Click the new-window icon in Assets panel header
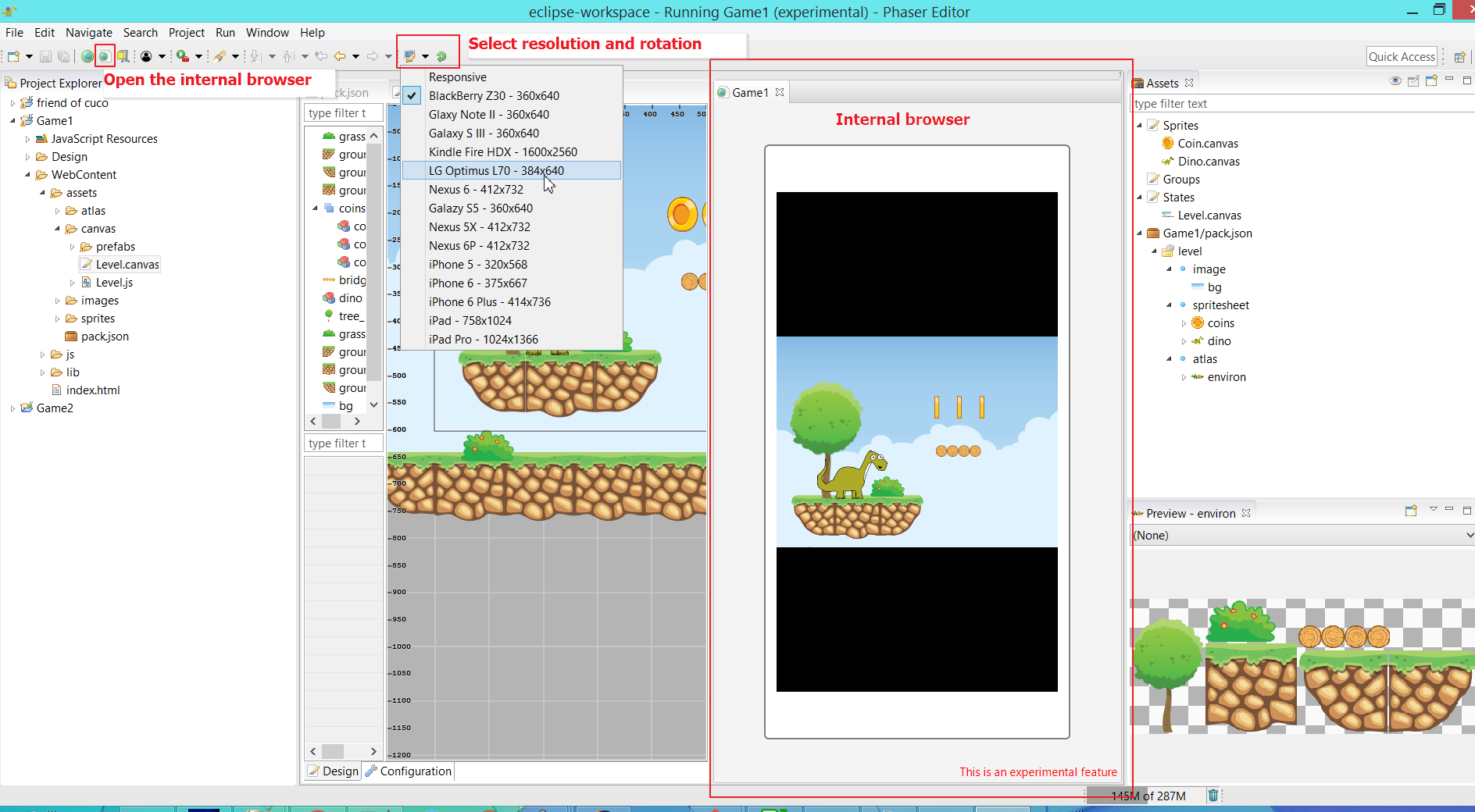 coord(1431,81)
